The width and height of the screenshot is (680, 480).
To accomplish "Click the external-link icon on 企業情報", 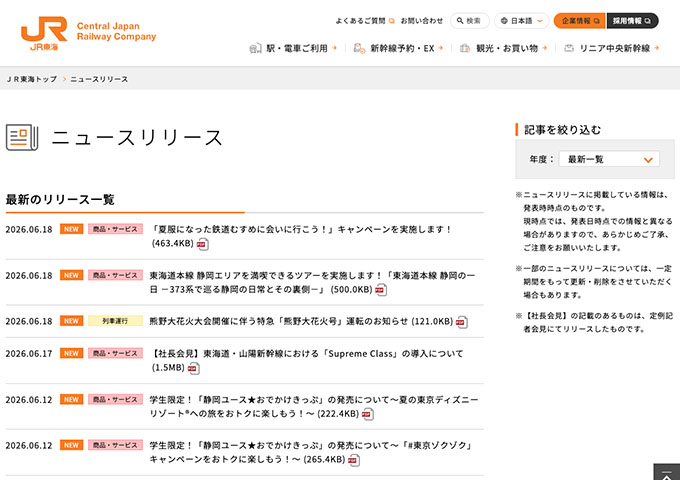I will coord(596,21).
